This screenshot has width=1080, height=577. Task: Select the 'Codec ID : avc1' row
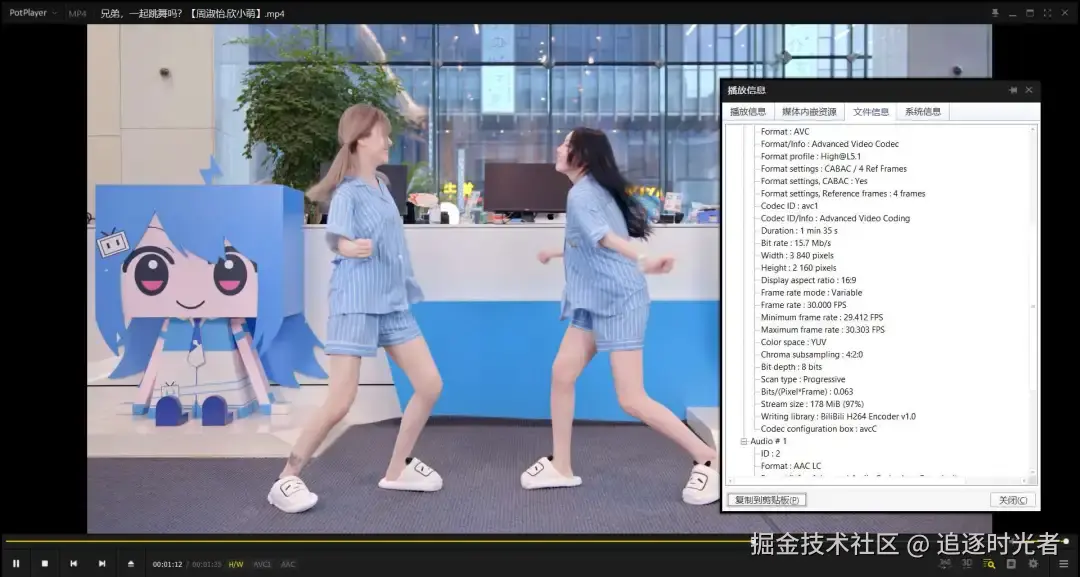tap(789, 206)
